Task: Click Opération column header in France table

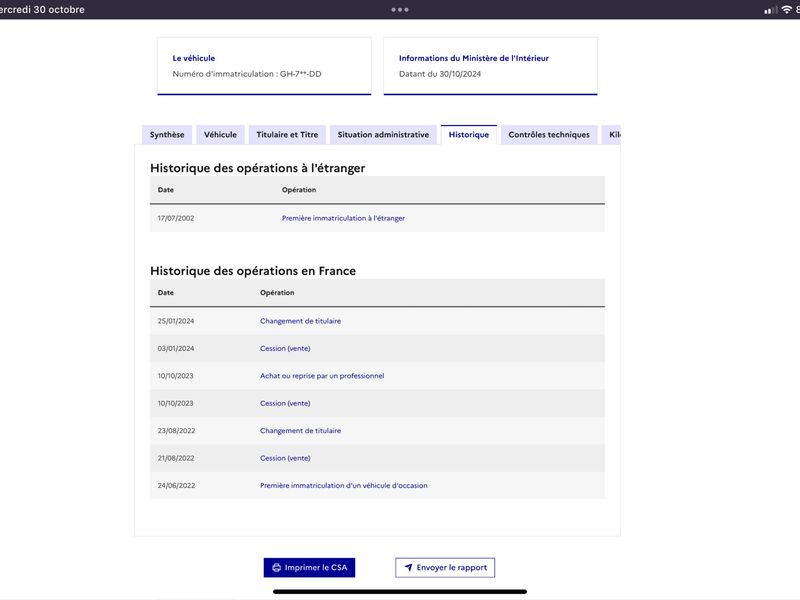Action: pos(277,292)
